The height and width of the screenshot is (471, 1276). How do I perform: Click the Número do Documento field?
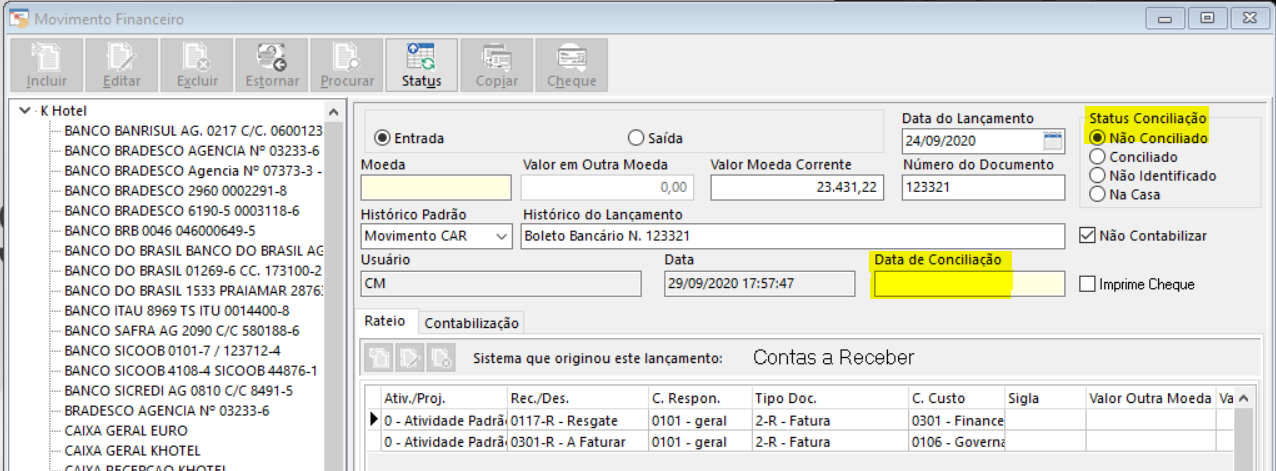[x=983, y=187]
